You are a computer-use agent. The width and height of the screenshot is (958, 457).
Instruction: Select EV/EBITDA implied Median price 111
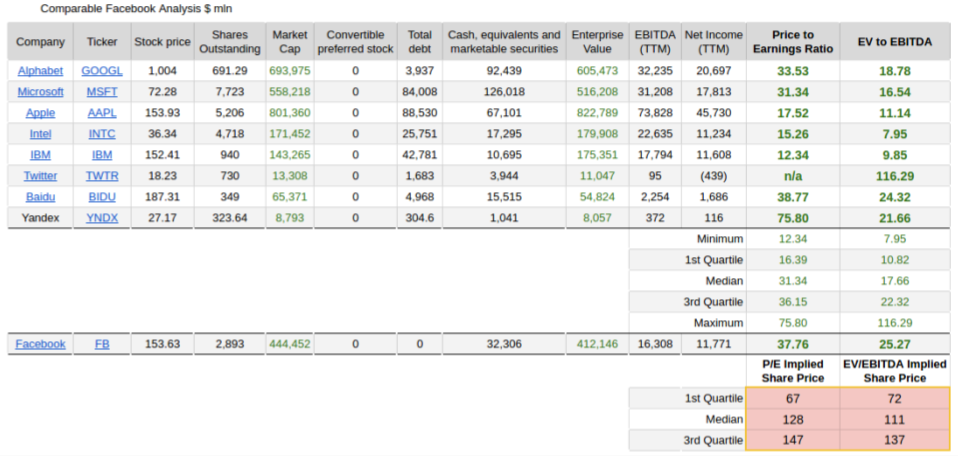(895, 420)
